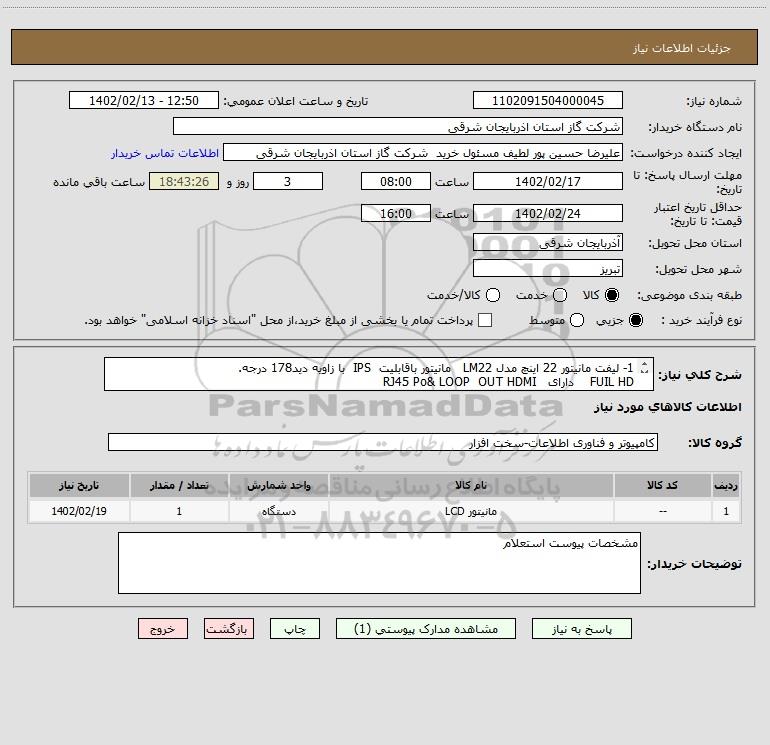Click the خروج exit button
This screenshot has width=770, height=745.
tap(163, 629)
